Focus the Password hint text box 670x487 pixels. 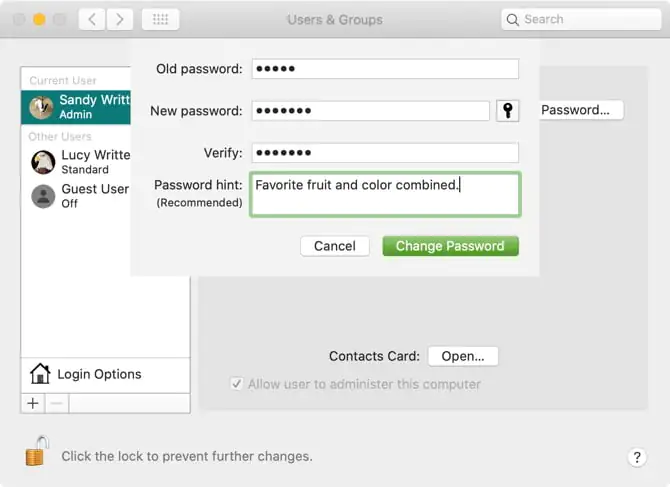pos(385,194)
